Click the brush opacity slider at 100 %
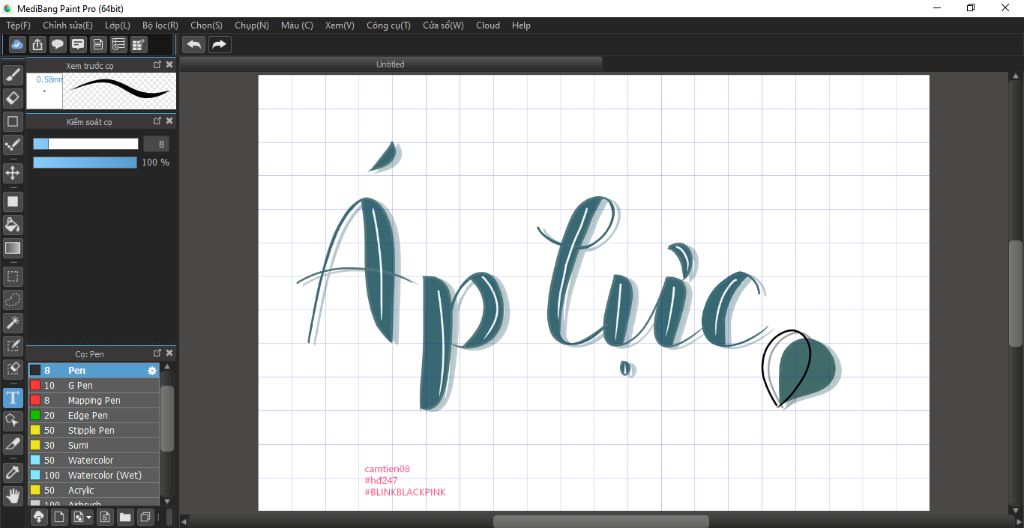Viewport: 1024px width, 528px height. (x=85, y=162)
